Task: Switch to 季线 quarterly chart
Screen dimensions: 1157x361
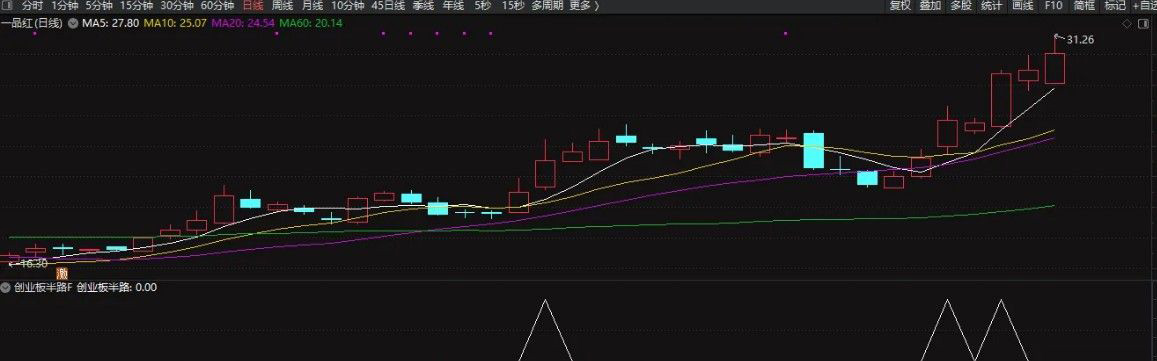Action: coord(424,6)
